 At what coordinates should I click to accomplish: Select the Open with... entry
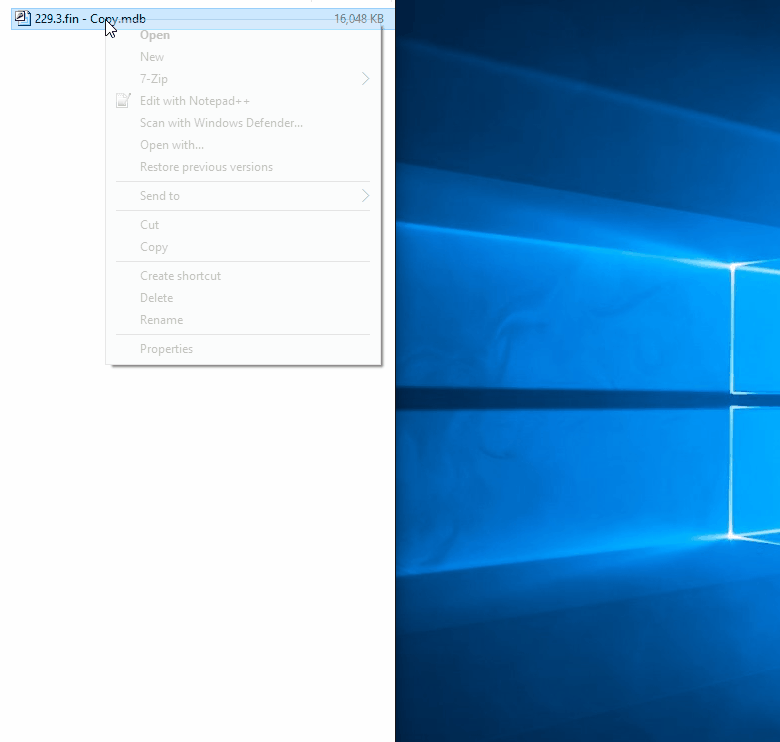tap(172, 145)
